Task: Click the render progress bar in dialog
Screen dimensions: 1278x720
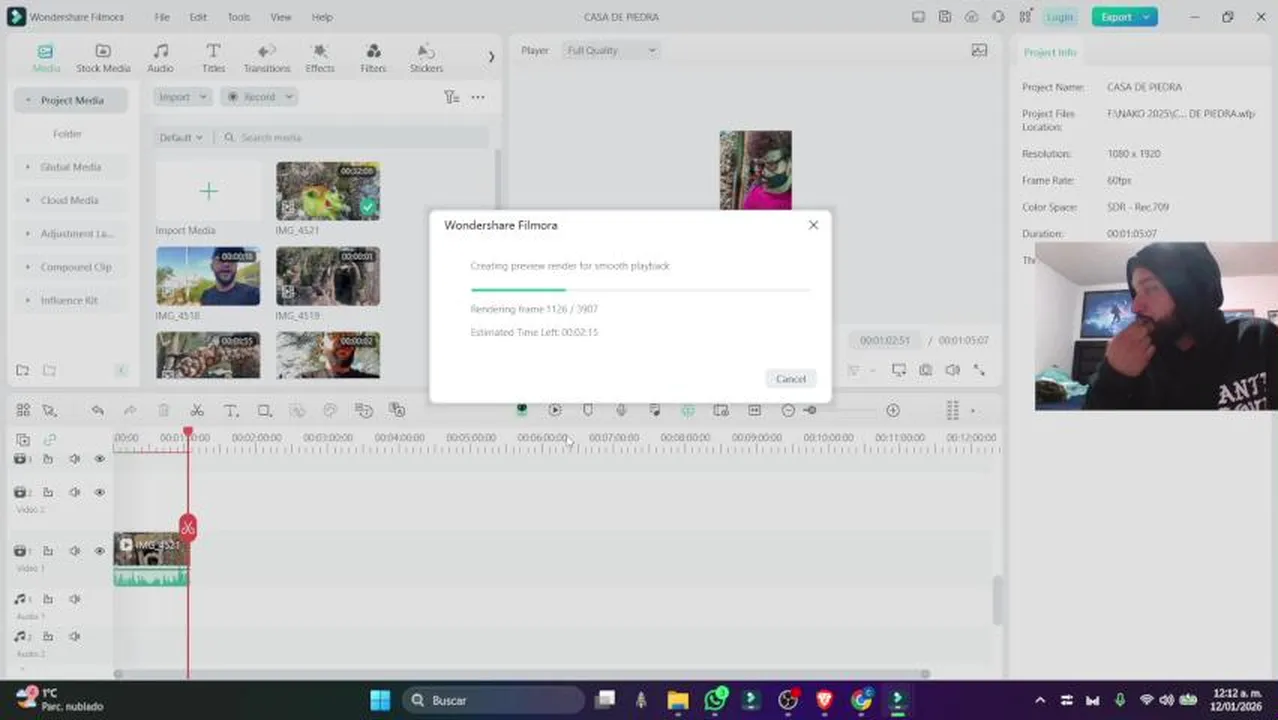Action: click(x=640, y=289)
